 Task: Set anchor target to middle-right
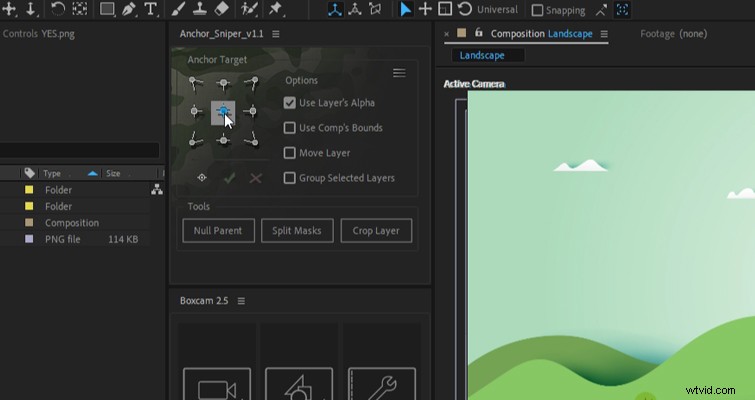click(x=251, y=112)
